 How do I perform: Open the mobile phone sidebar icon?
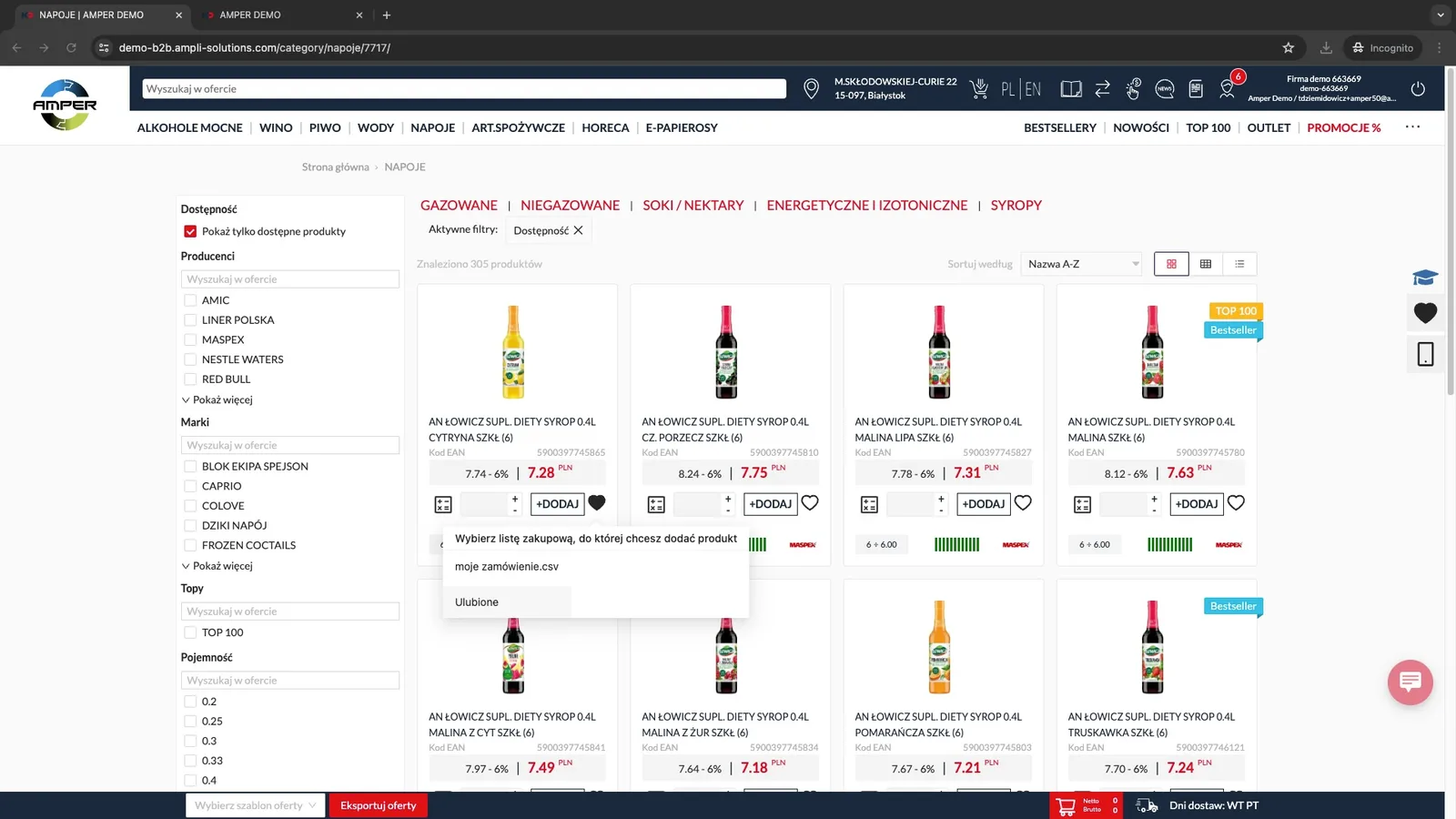[1425, 354]
